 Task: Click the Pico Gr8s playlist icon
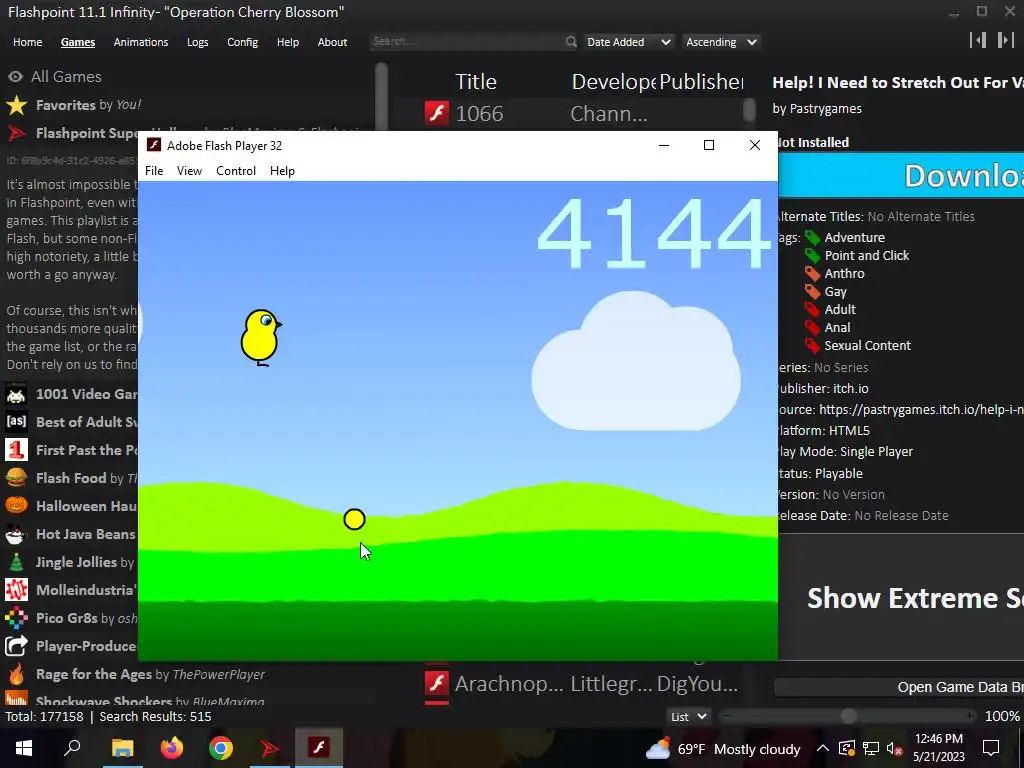(16, 618)
